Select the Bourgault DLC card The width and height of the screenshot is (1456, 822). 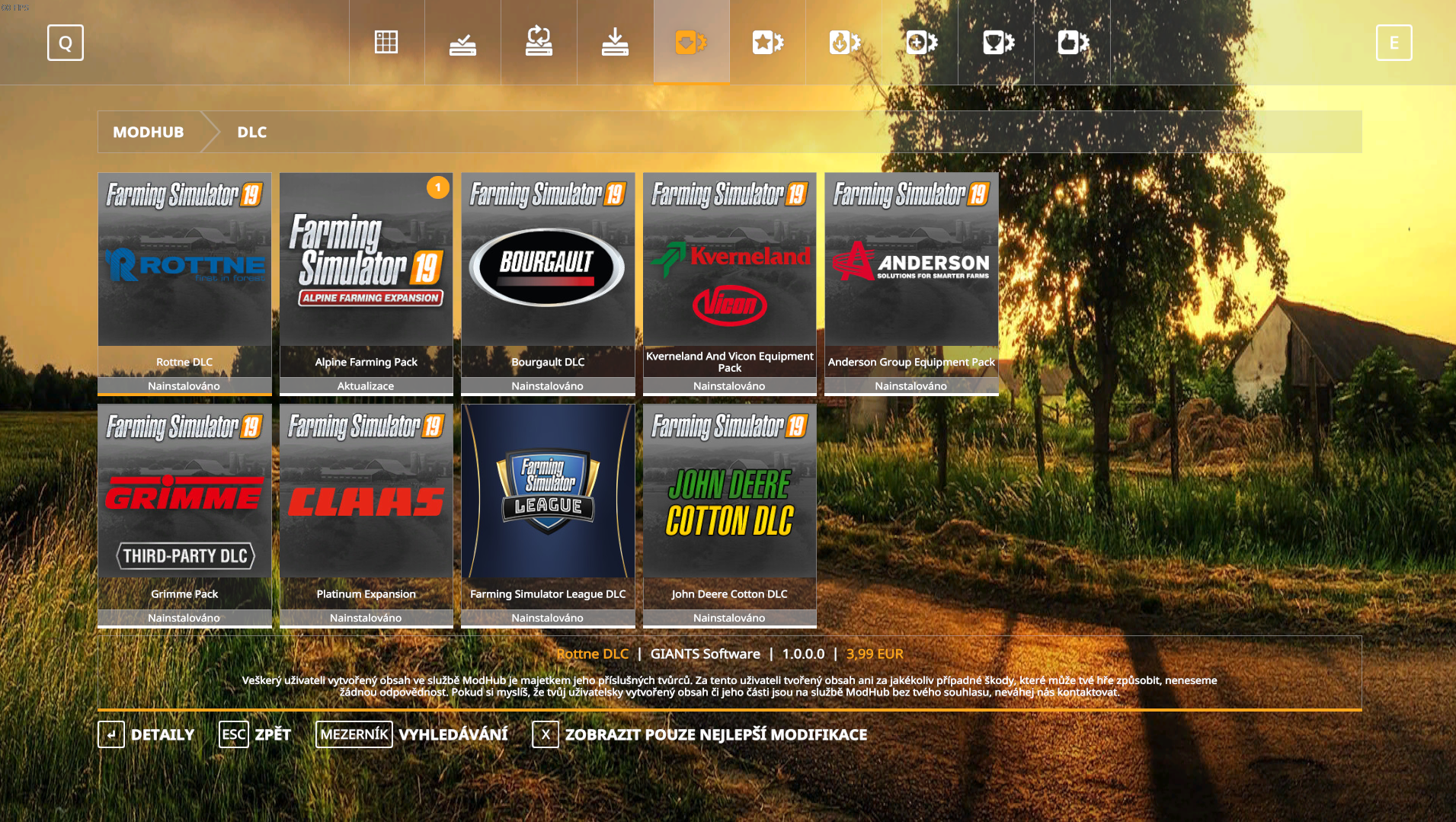pos(548,283)
